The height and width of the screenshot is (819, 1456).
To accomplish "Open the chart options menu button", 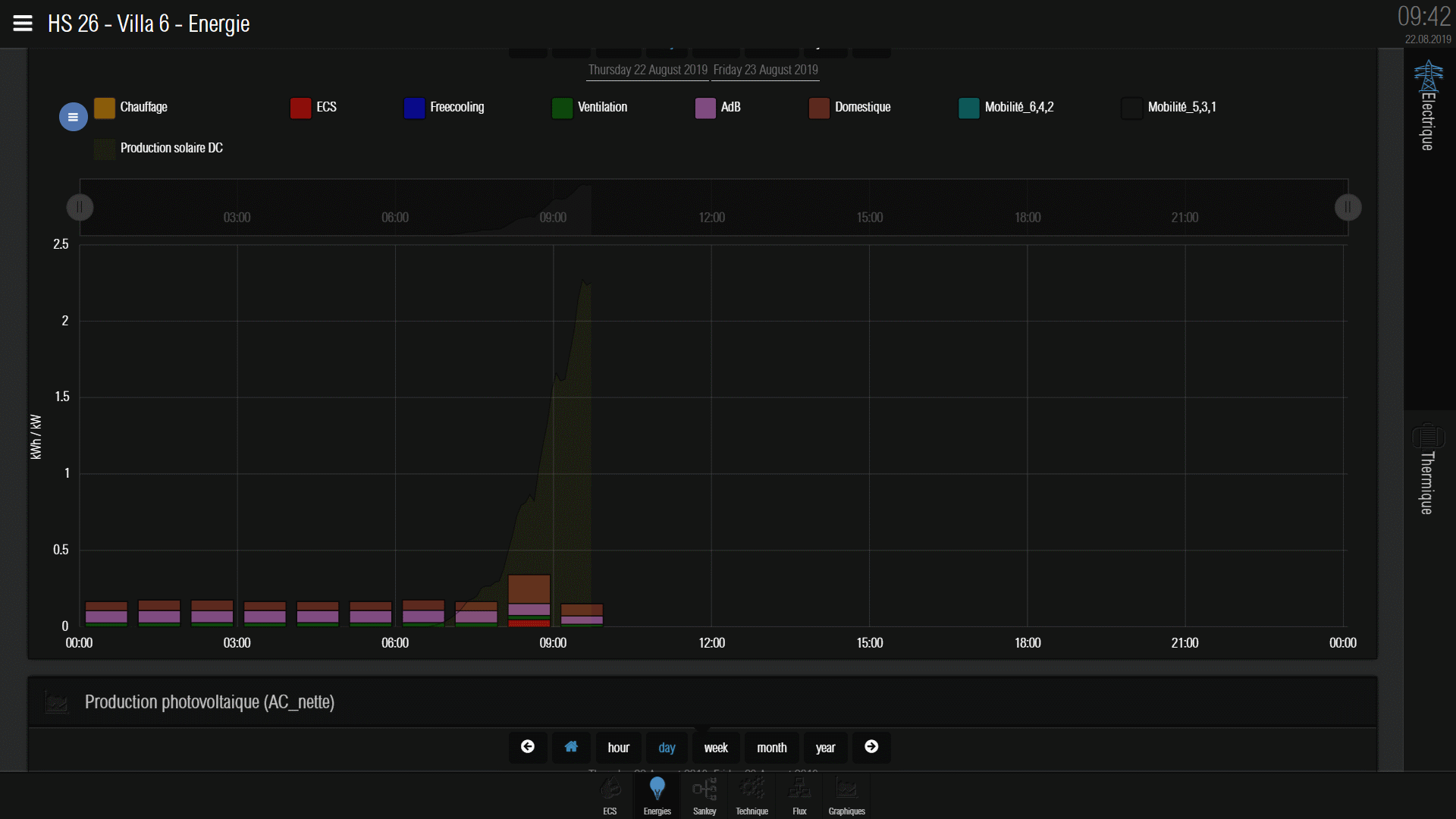I will click(74, 117).
